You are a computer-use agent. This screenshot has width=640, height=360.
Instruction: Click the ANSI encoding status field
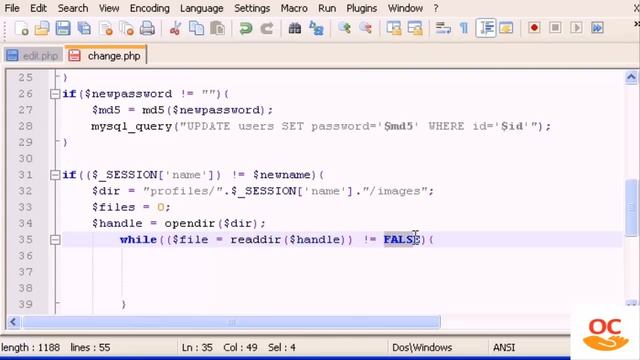(504, 347)
